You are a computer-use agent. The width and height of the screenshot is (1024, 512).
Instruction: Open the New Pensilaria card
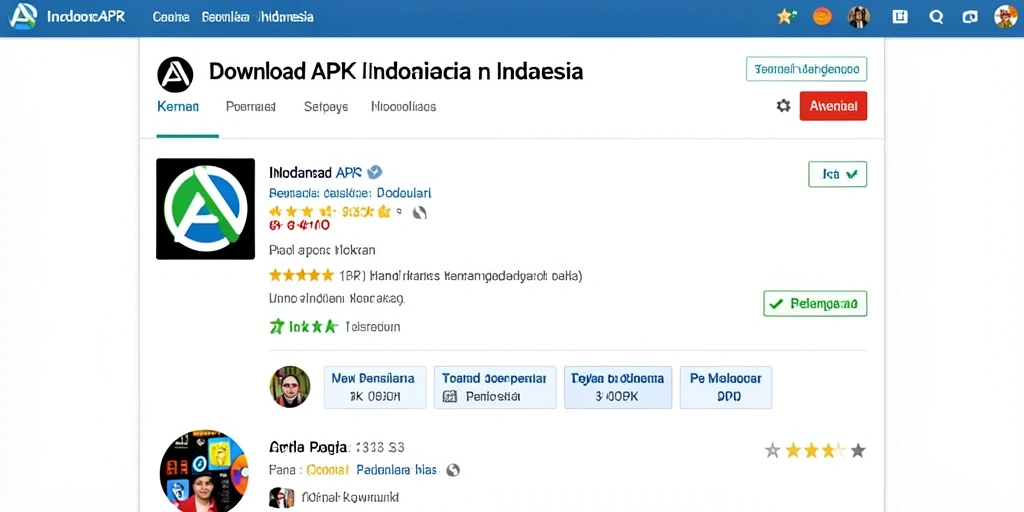pos(375,387)
